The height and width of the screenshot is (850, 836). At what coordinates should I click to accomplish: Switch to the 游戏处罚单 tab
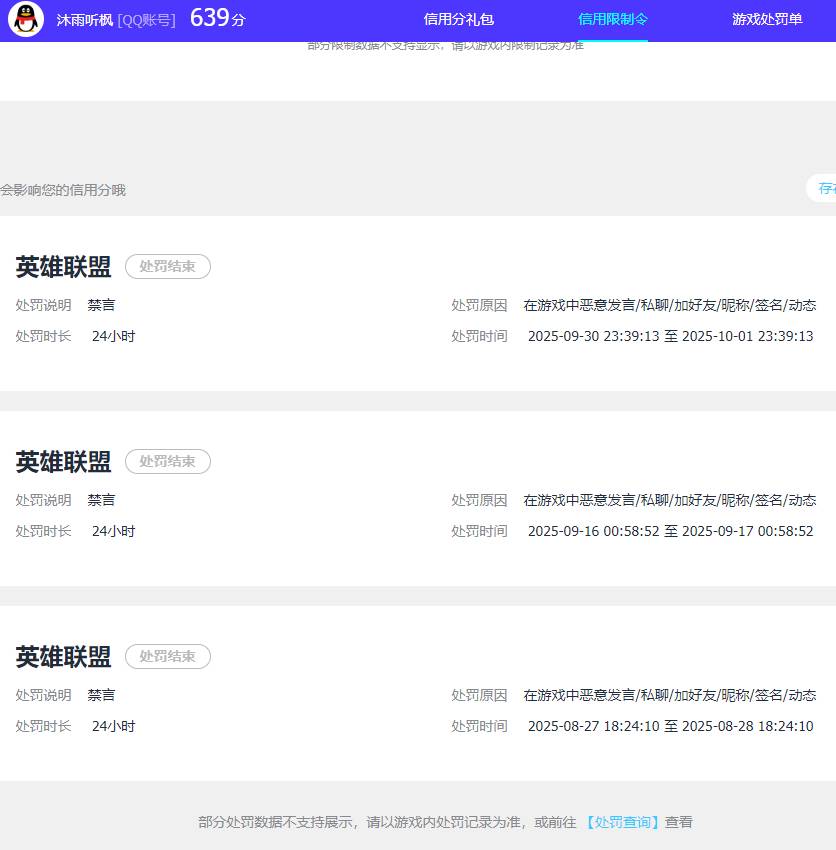pos(766,20)
